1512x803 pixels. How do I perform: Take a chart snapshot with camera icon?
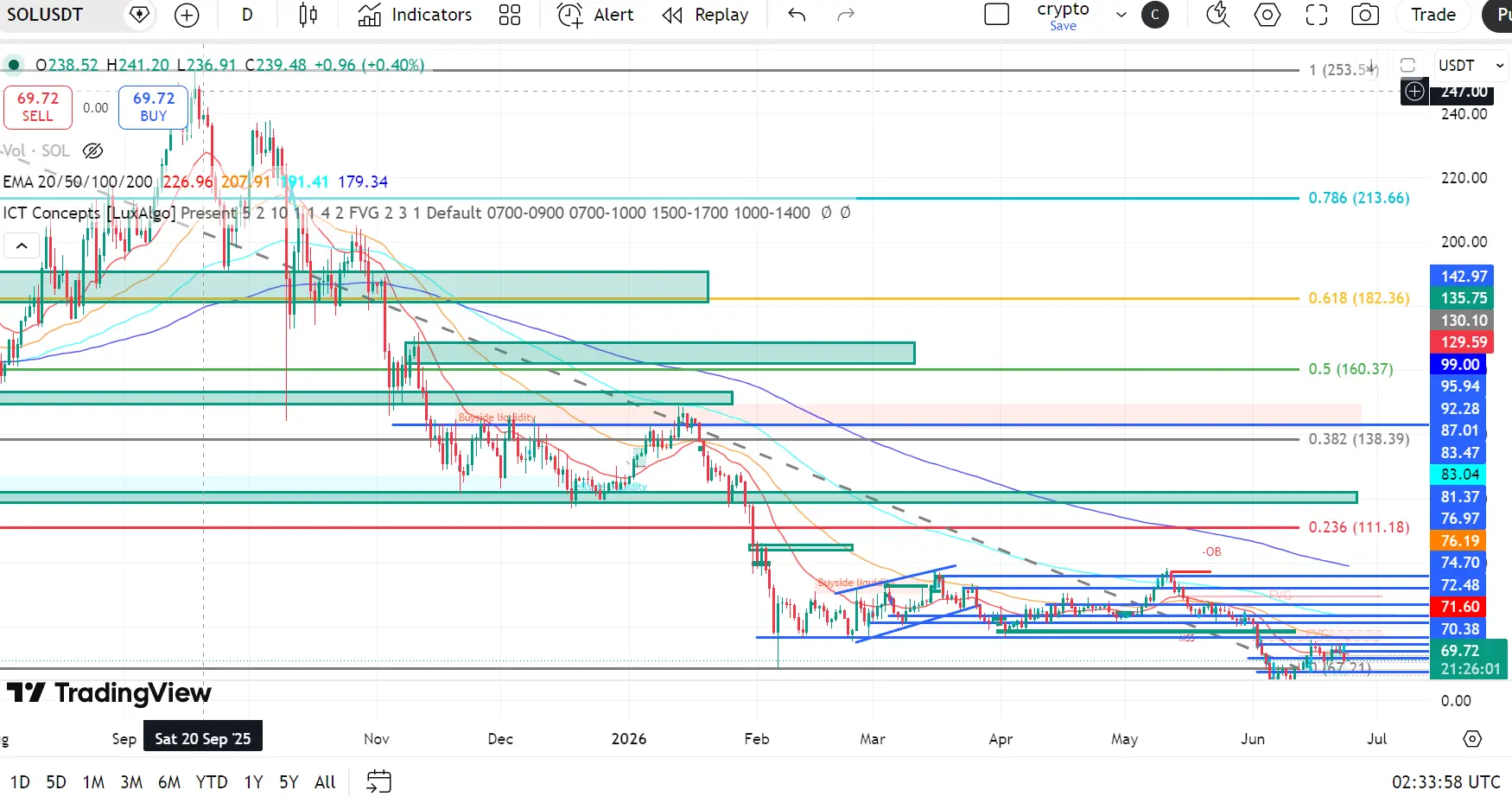pyautogui.click(x=1365, y=15)
